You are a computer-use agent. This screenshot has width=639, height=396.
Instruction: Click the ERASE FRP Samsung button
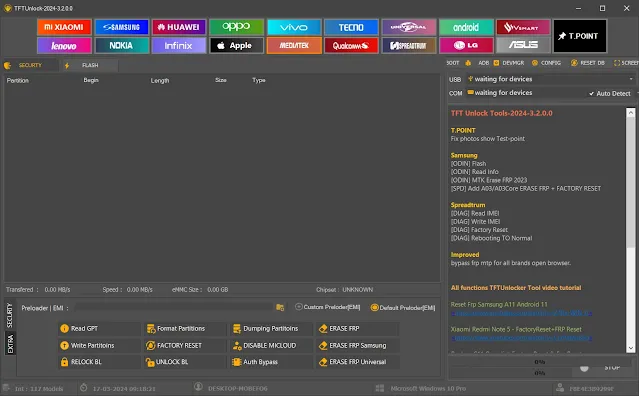358,345
